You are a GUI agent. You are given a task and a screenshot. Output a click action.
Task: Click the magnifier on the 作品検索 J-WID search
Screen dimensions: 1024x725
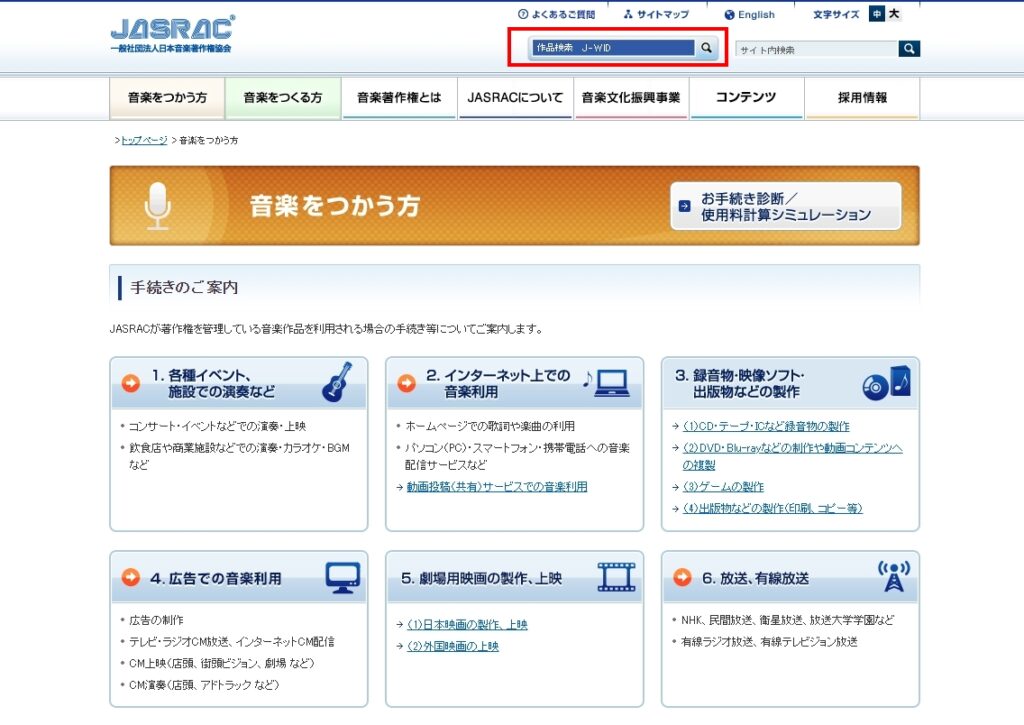(x=704, y=47)
